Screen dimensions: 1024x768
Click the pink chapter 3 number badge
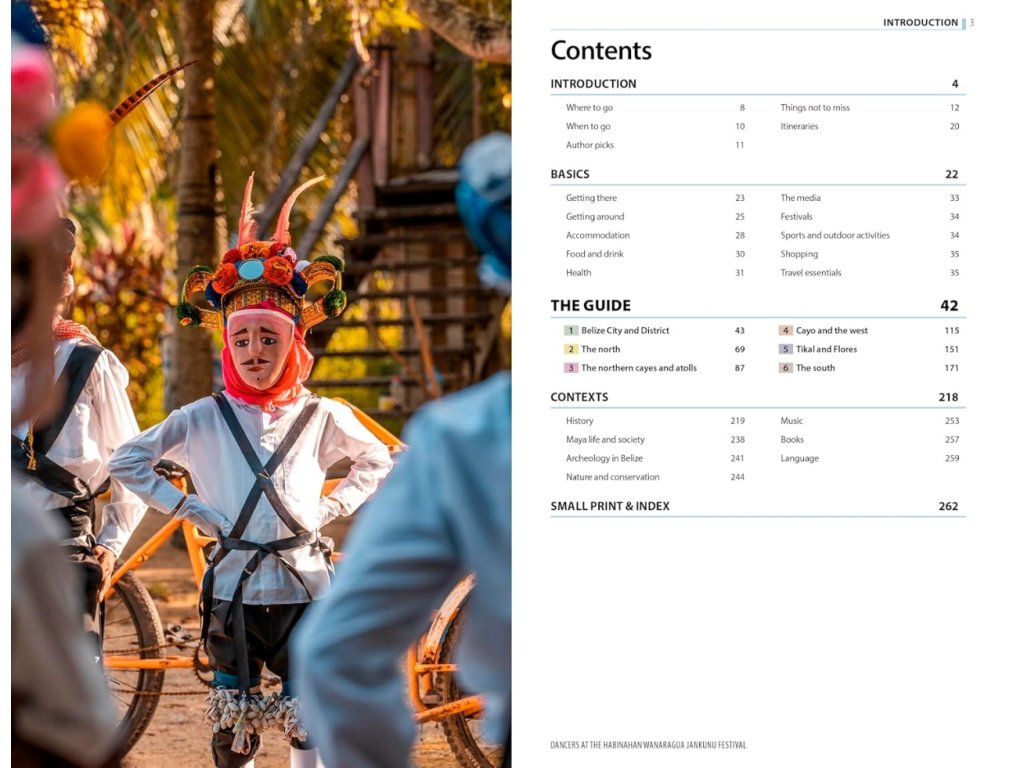pos(571,368)
